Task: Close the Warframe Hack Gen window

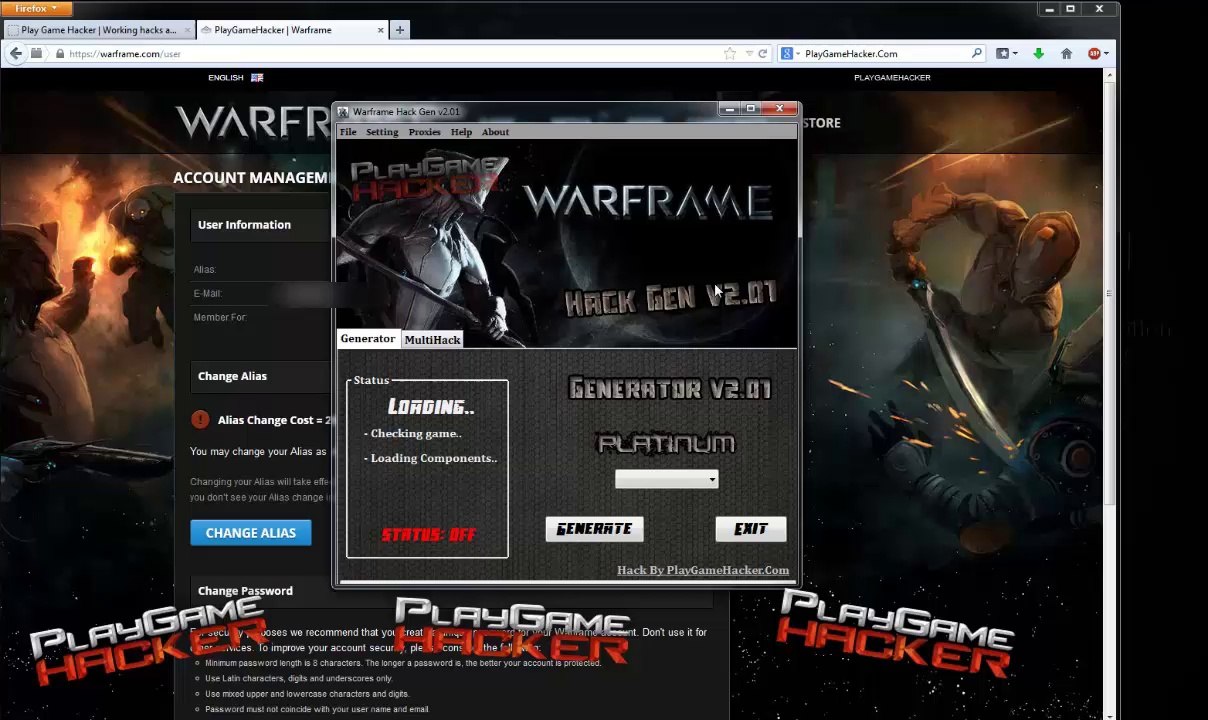Action: pos(780,109)
